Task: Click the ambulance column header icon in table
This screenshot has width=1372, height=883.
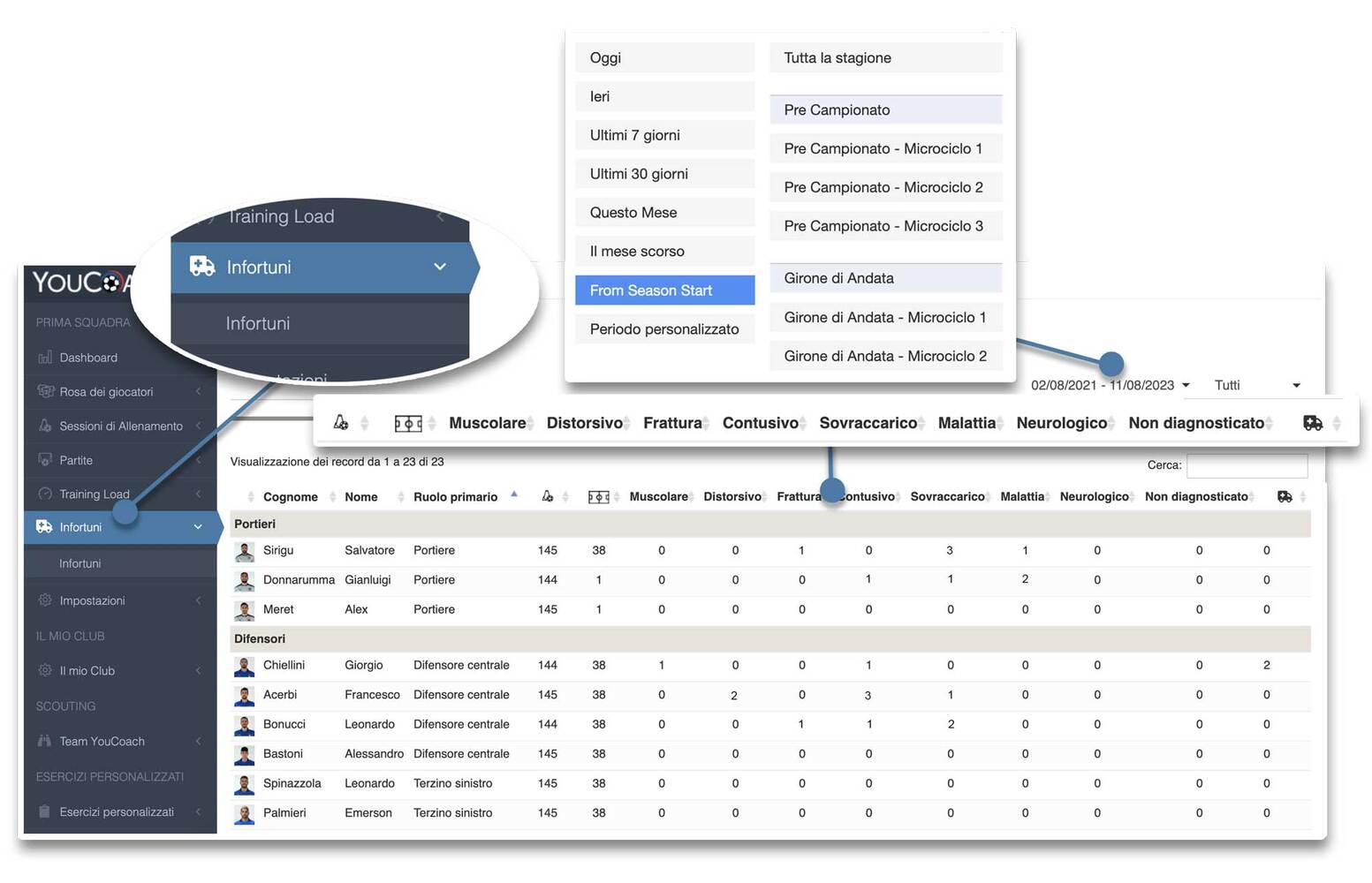Action: tap(1285, 497)
